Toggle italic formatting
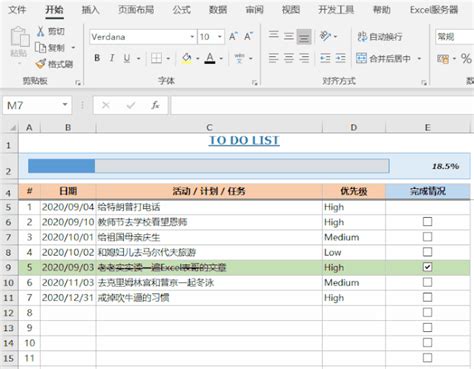Image resolution: width=474 pixels, height=369 pixels. (x=112, y=58)
